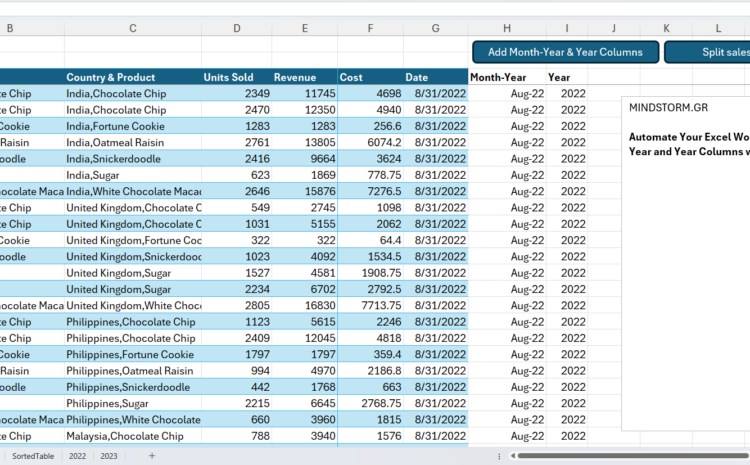Select cell India,Fortune Cookie

pyautogui.click(x=133, y=126)
